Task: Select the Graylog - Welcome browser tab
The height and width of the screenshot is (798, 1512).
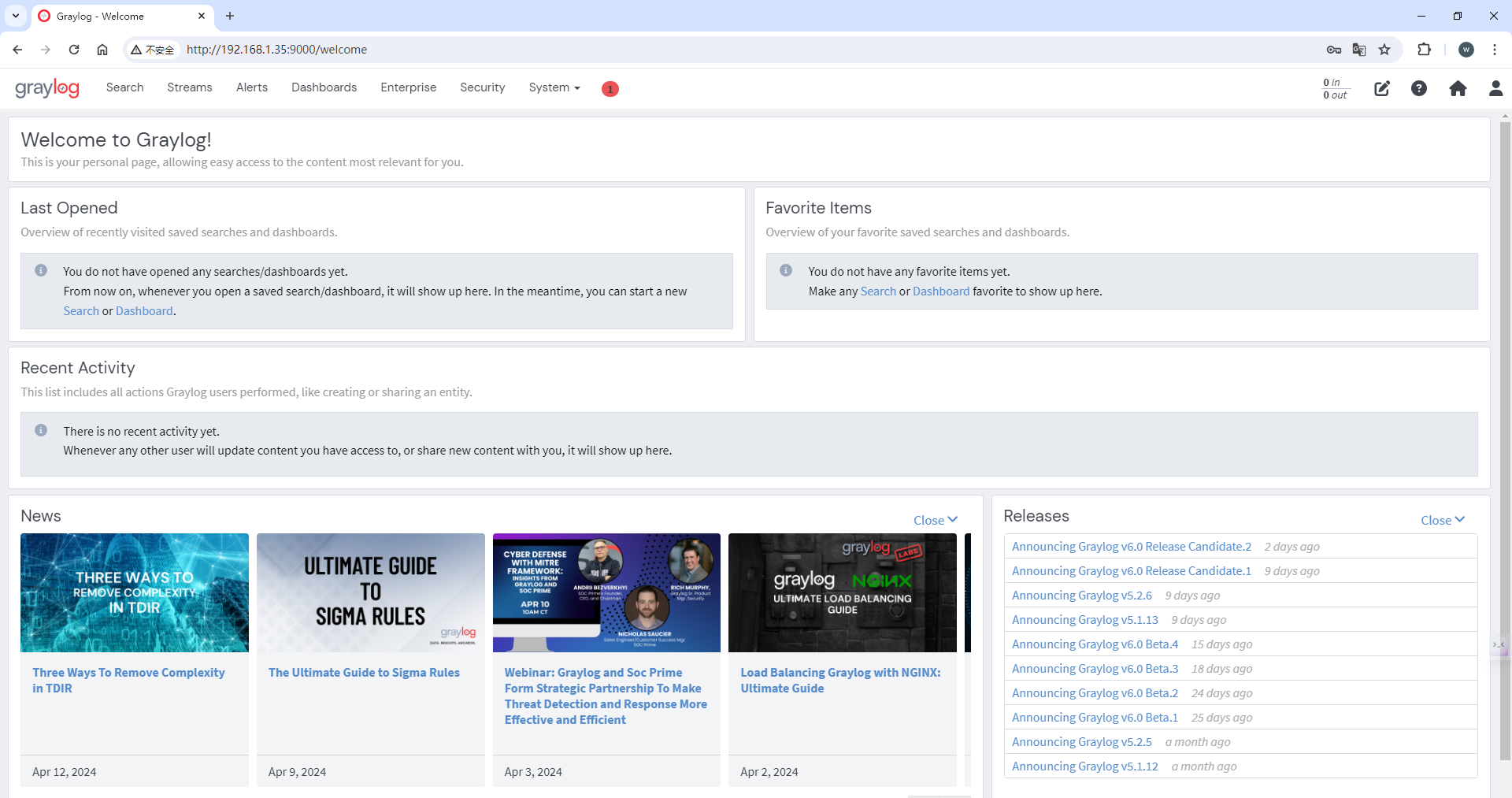Action: (x=123, y=17)
